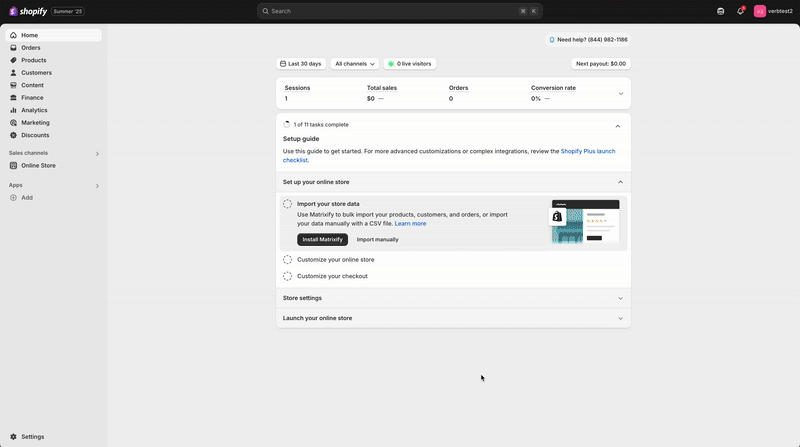The width and height of the screenshot is (800, 447).
Task: Go to Customers in the sidebar
Action: tap(36, 73)
